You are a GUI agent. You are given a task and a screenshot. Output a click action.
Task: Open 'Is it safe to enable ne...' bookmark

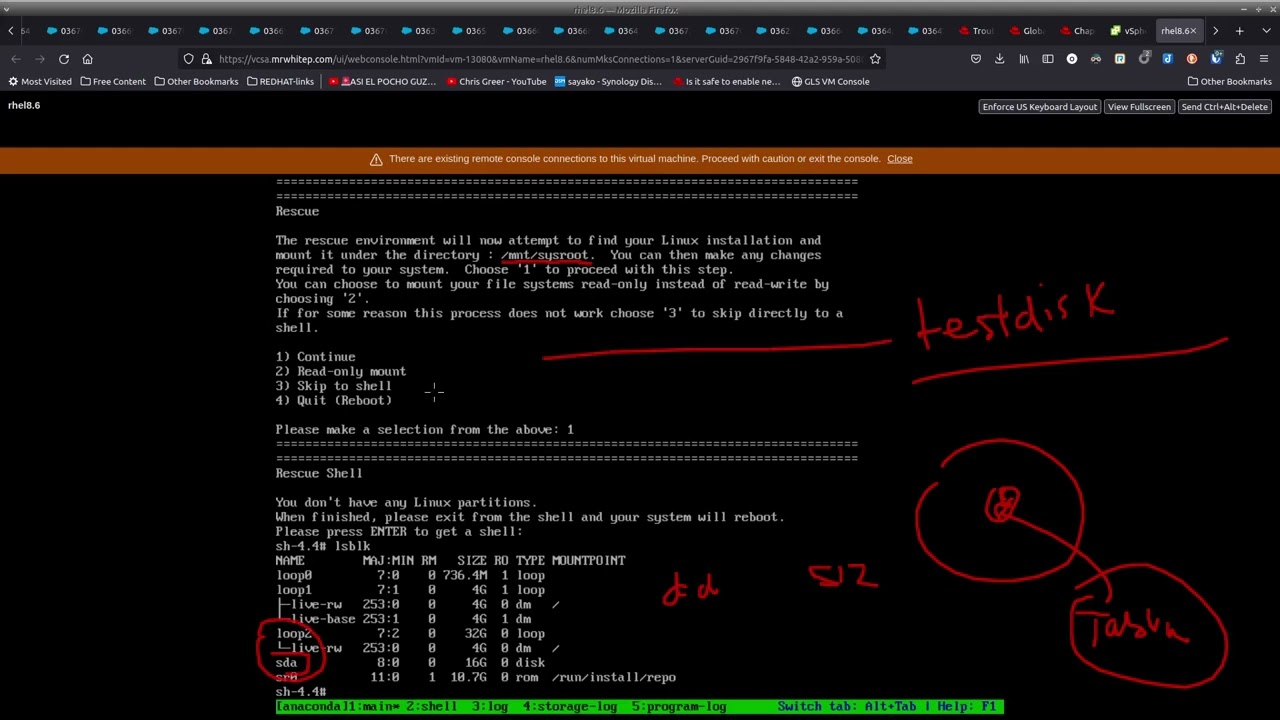[x=726, y=81]
